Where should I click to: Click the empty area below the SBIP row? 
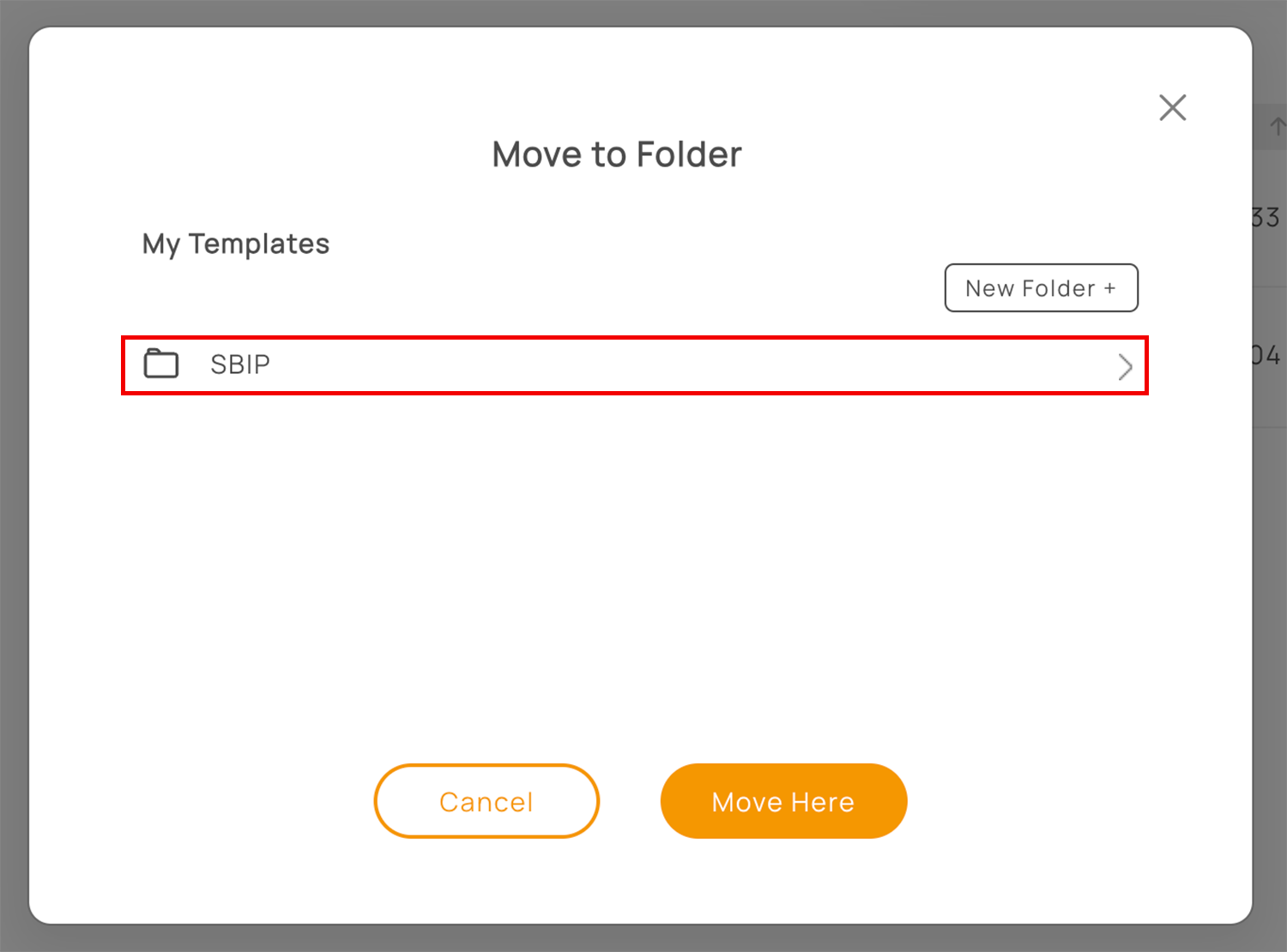click(x=635, y=566)
